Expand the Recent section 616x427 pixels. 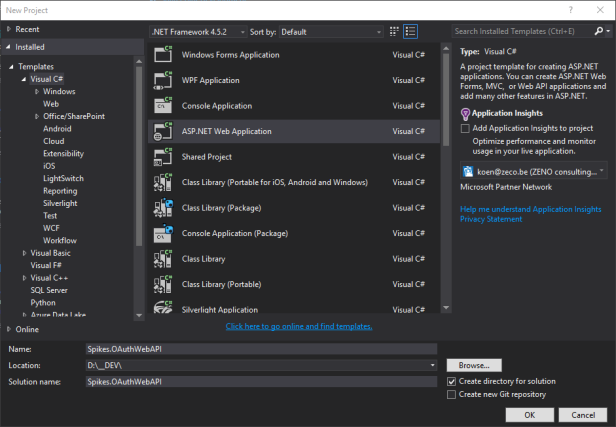(x=9, y=29)
